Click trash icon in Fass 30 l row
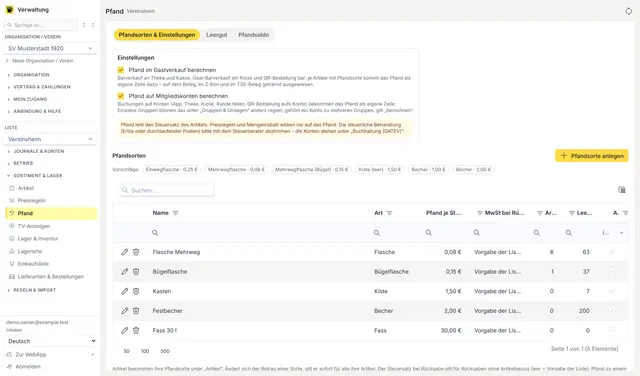 (136, 330)
